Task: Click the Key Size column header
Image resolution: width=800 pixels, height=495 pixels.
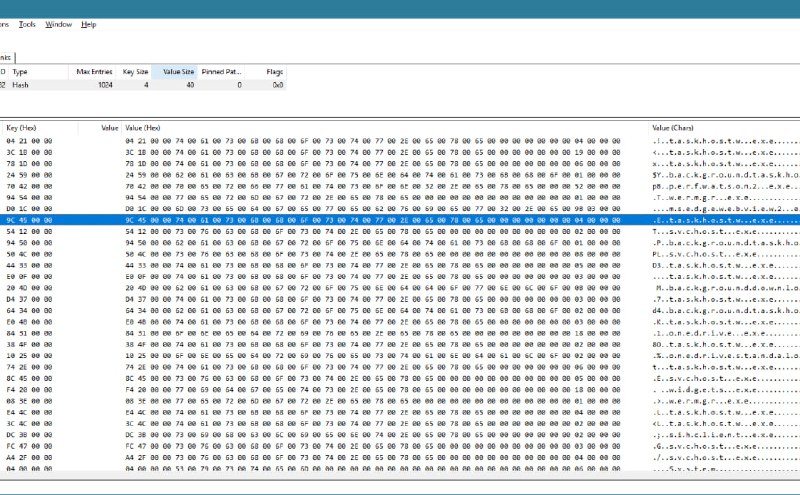Action: click(135, 72)
